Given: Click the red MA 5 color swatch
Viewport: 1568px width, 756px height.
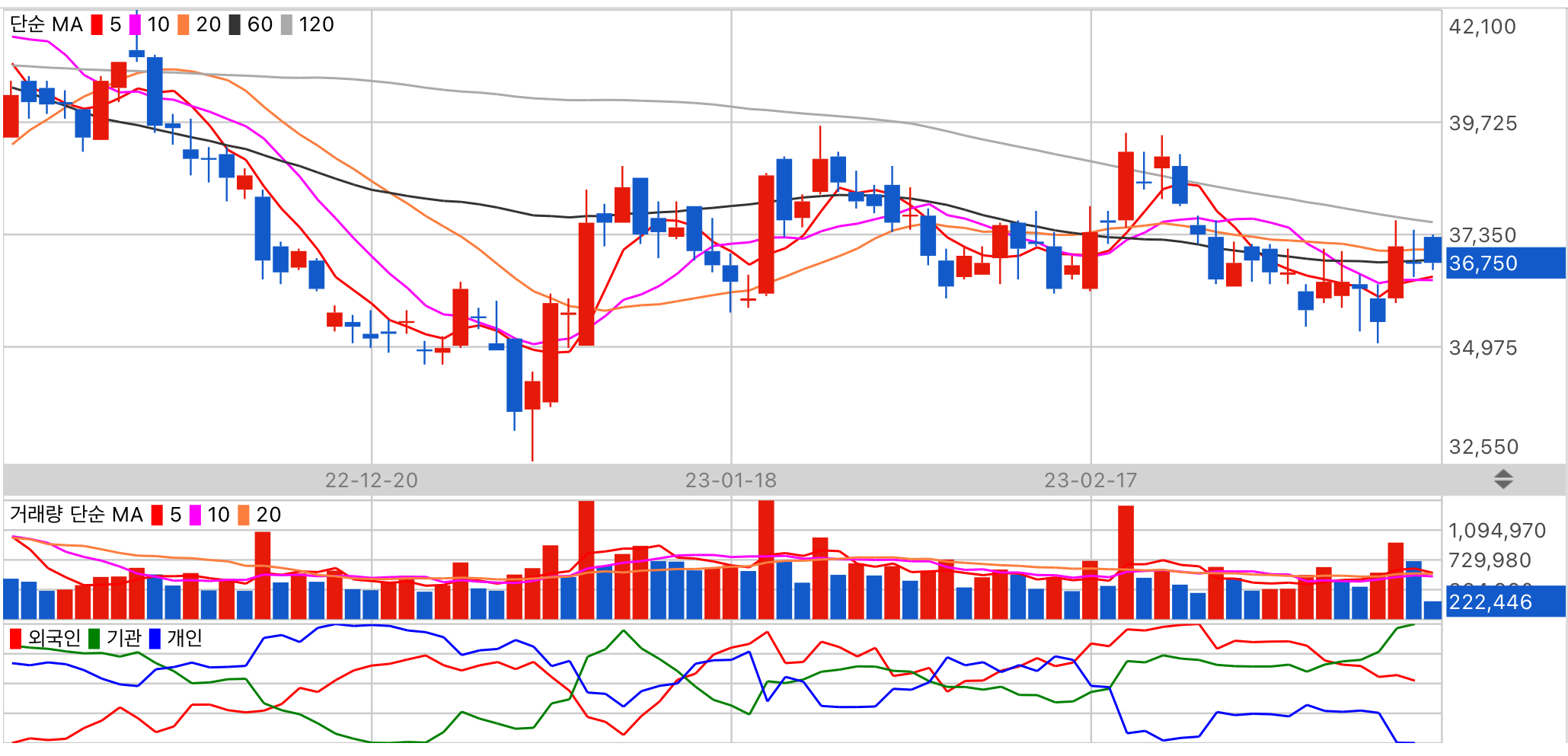Looking at the screenshot, I should click(97, 25).
